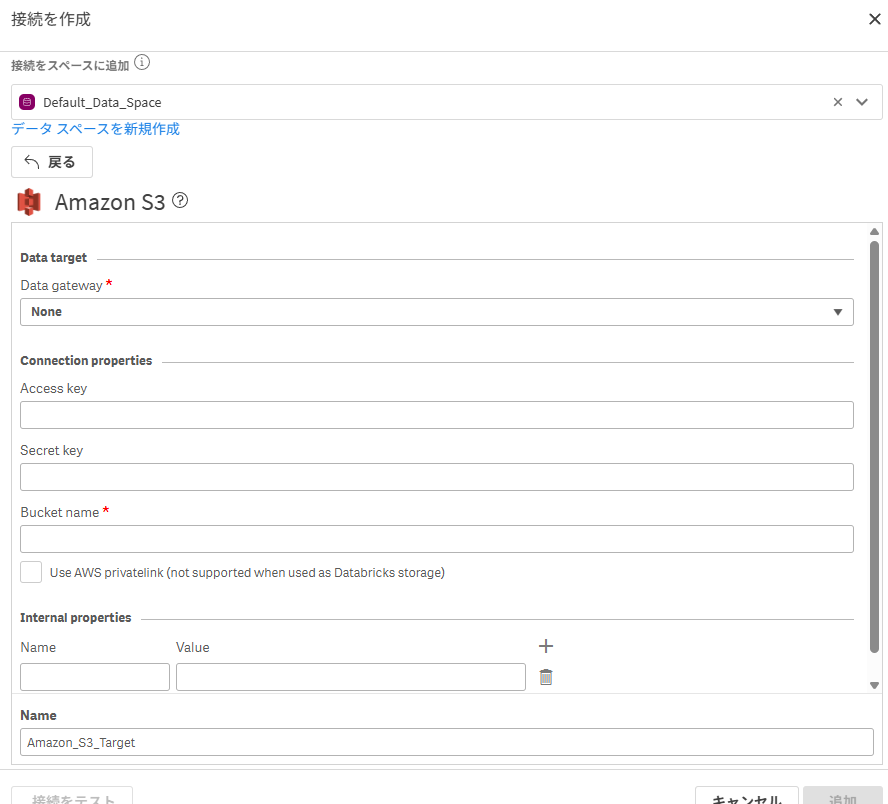888x804 pixels.
Task: Edit connection name Amazon_S3_Target
Action: (x=447, y=742)
